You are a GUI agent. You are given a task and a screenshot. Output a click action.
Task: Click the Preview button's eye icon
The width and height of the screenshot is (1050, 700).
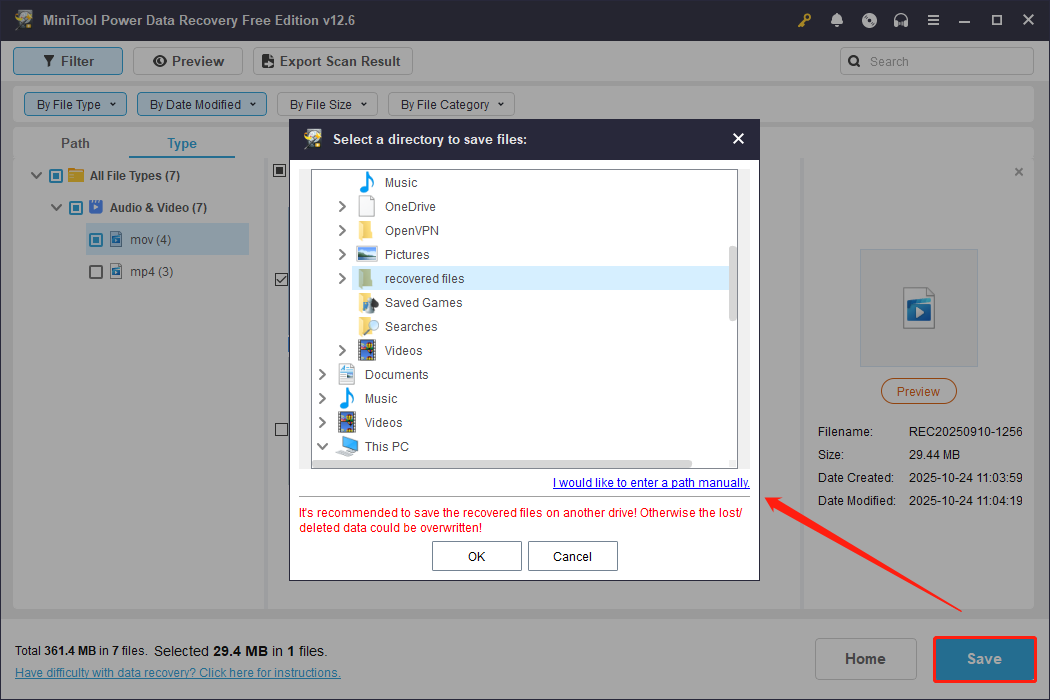click(160, 60)
